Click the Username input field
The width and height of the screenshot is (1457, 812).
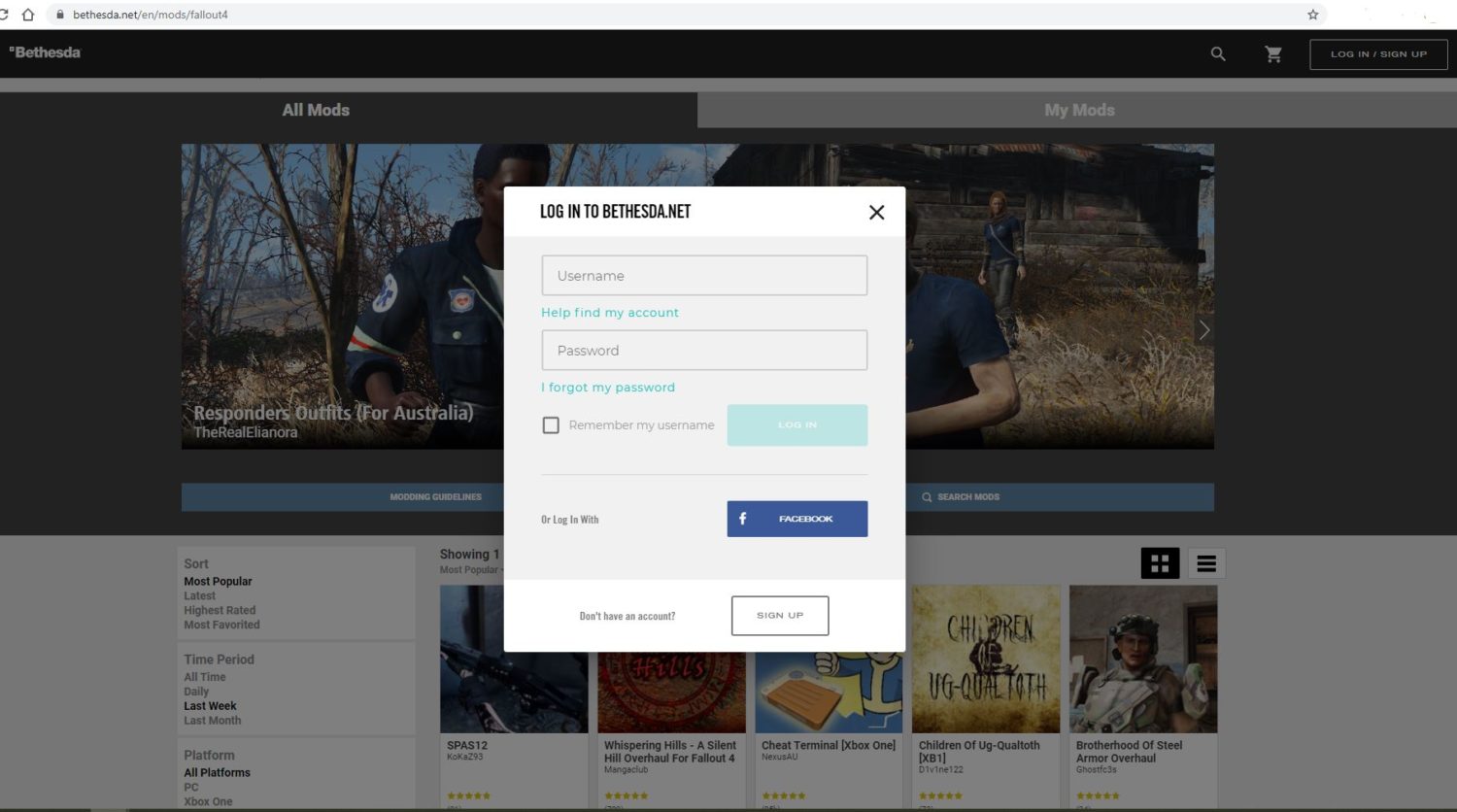pyautogui.click(x=704, y=276)
